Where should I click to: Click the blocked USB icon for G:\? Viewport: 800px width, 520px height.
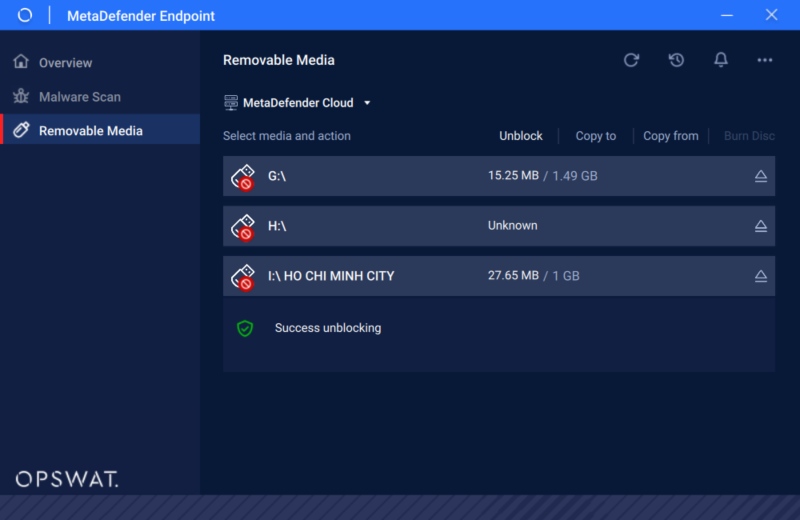pos(243,177)
